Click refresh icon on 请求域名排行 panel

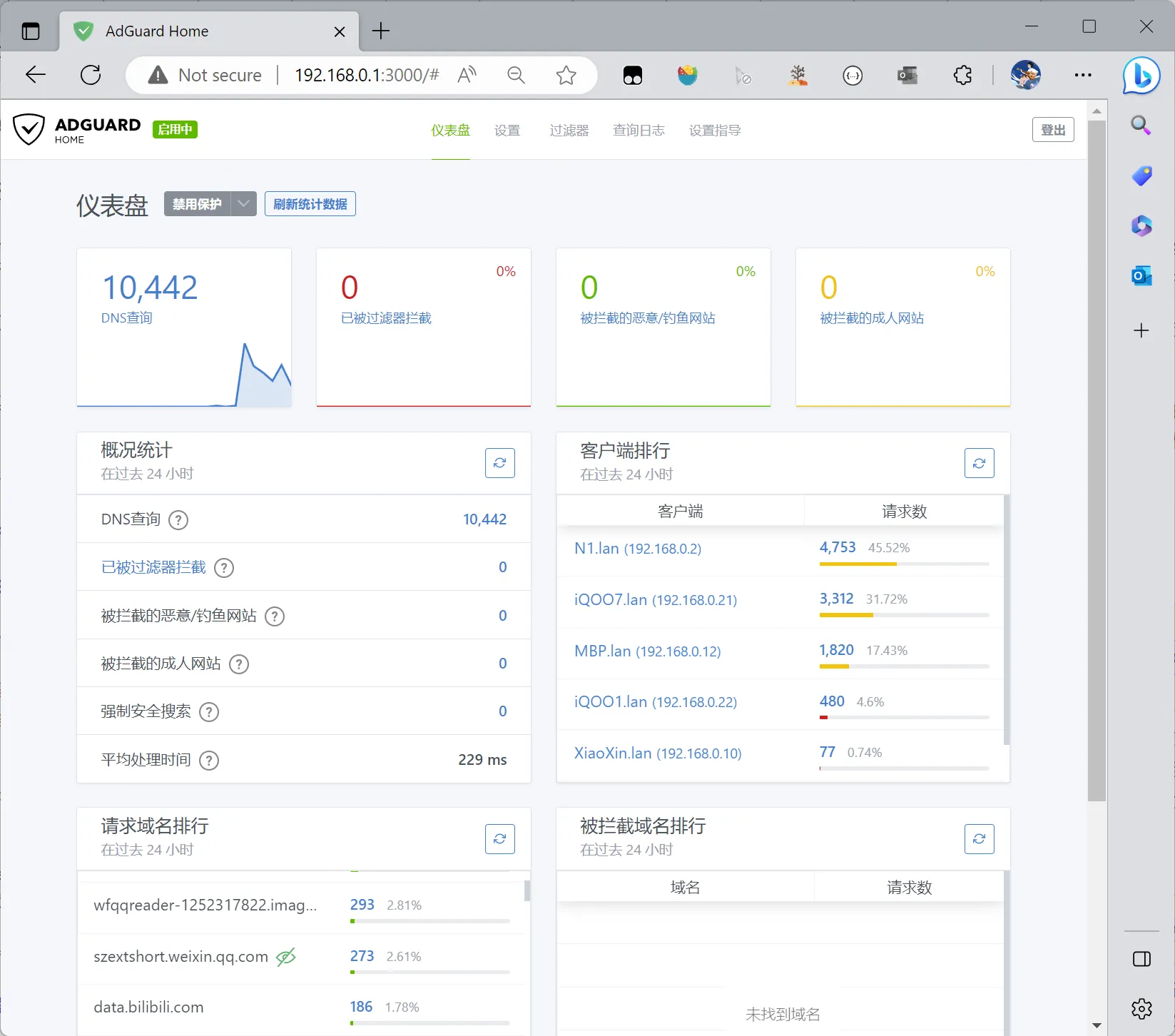499,839
